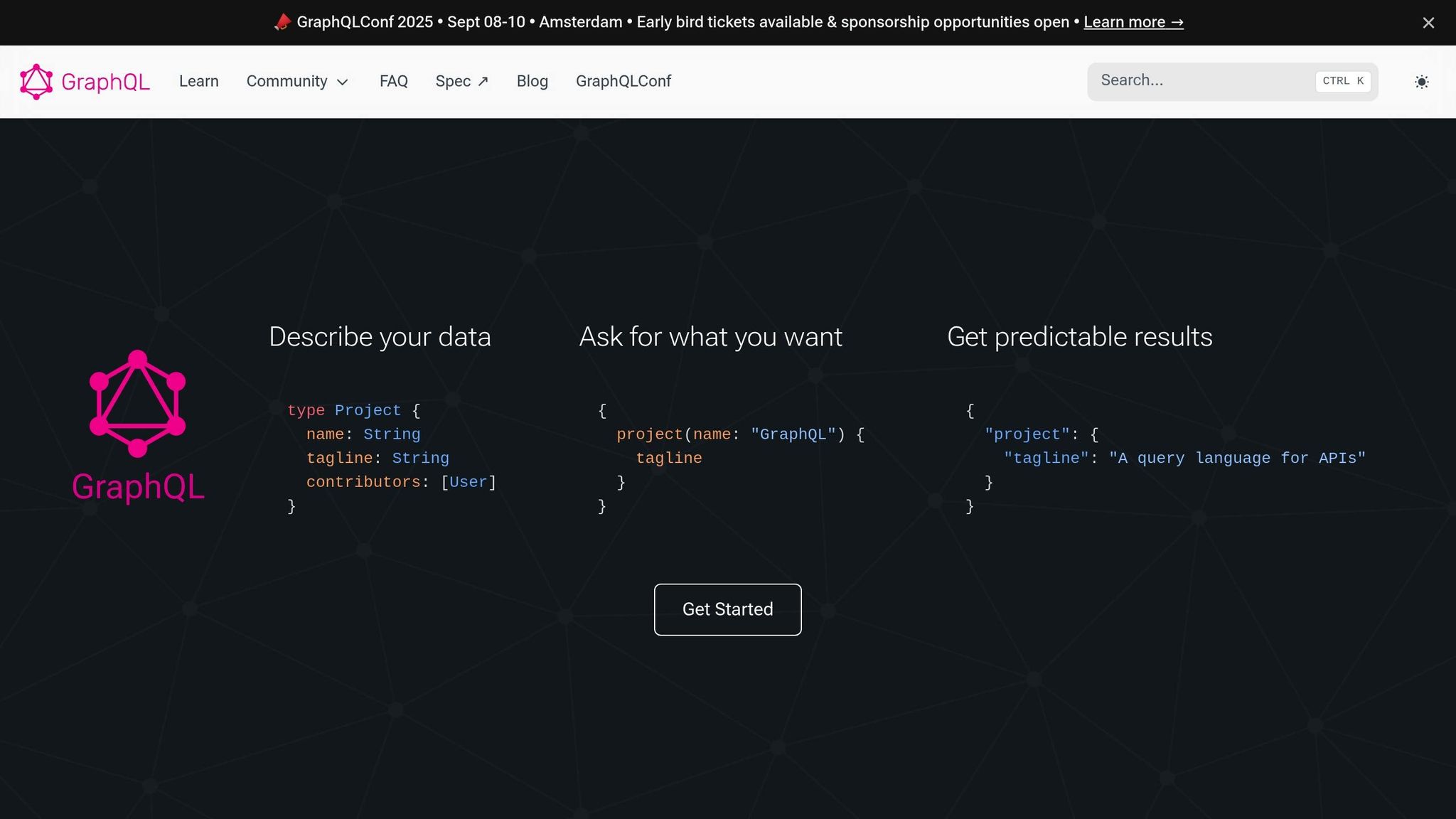Viewport: 1456px width, 819px height.
Task: Click the banner party popper emoji icon
Action: [282, 22]
